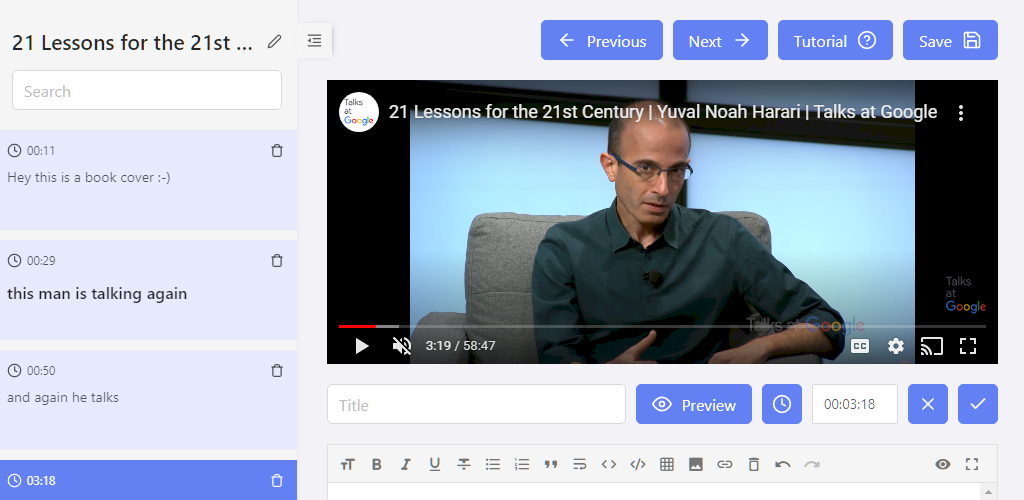Insert an image into the note
The height and width of the screenshot is (500, 1024).
coord(696,464)
